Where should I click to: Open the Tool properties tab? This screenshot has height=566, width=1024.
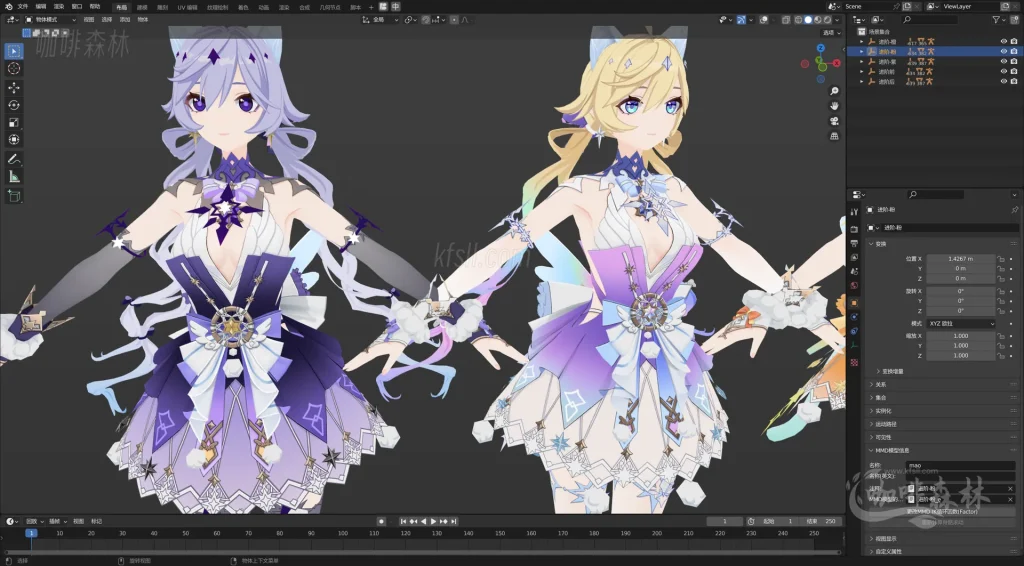[854, 212]
